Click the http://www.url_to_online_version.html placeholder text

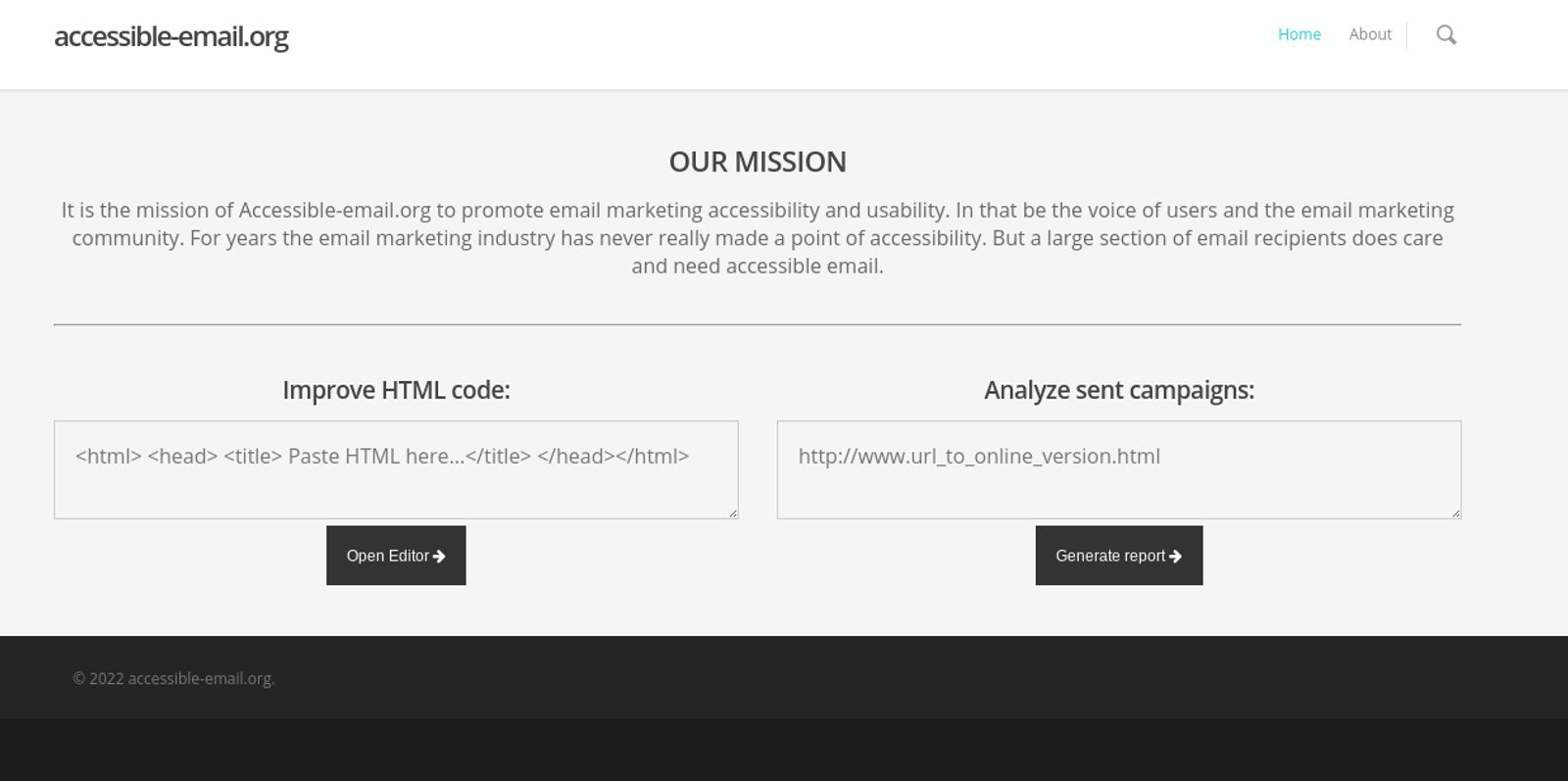980,456
